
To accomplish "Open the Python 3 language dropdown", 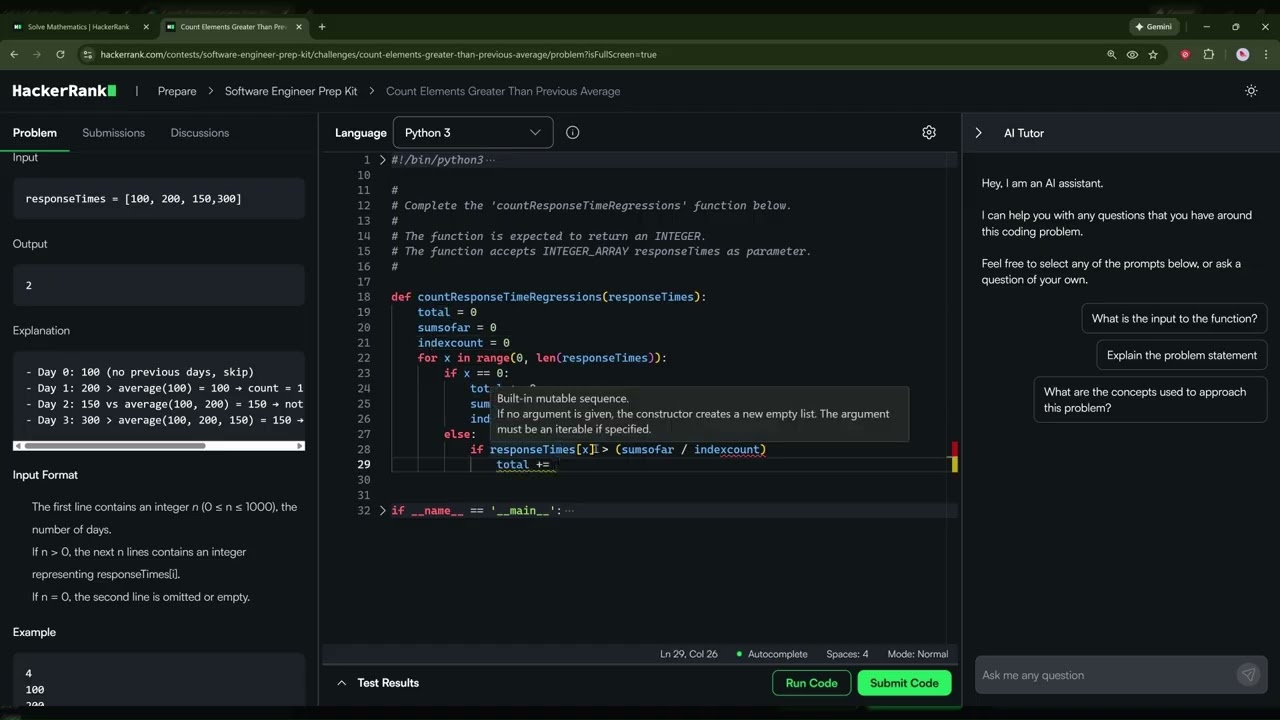I will coord(473,132).
